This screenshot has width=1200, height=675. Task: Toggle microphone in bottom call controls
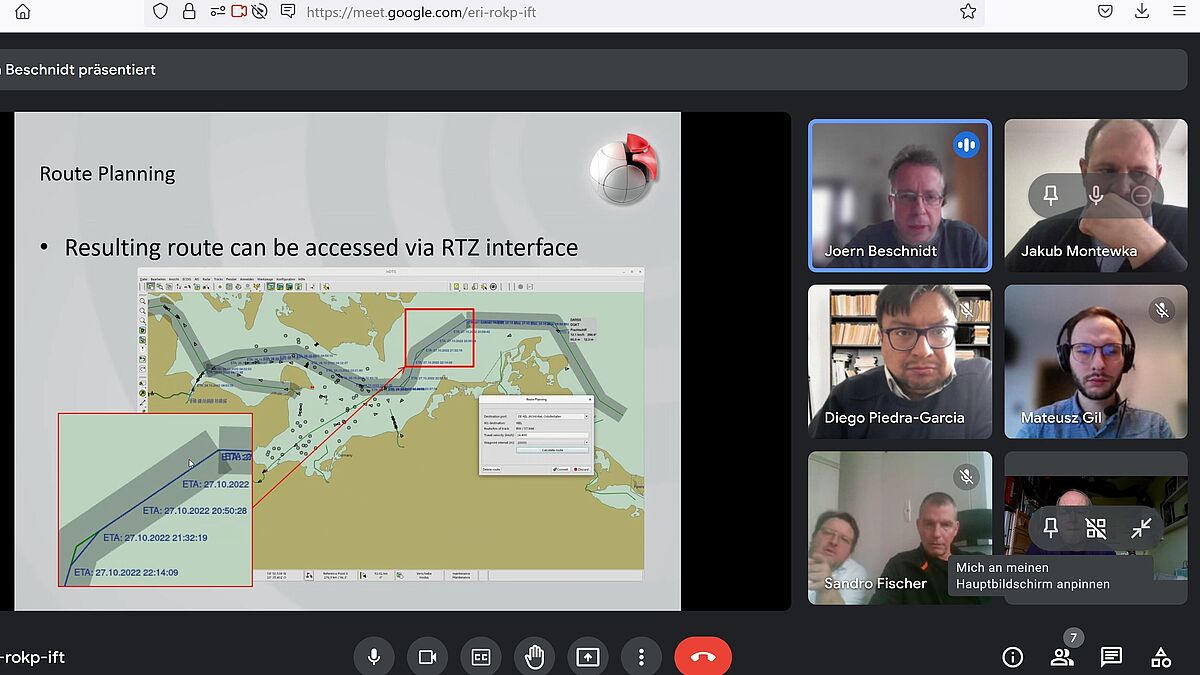click(373, 657)
